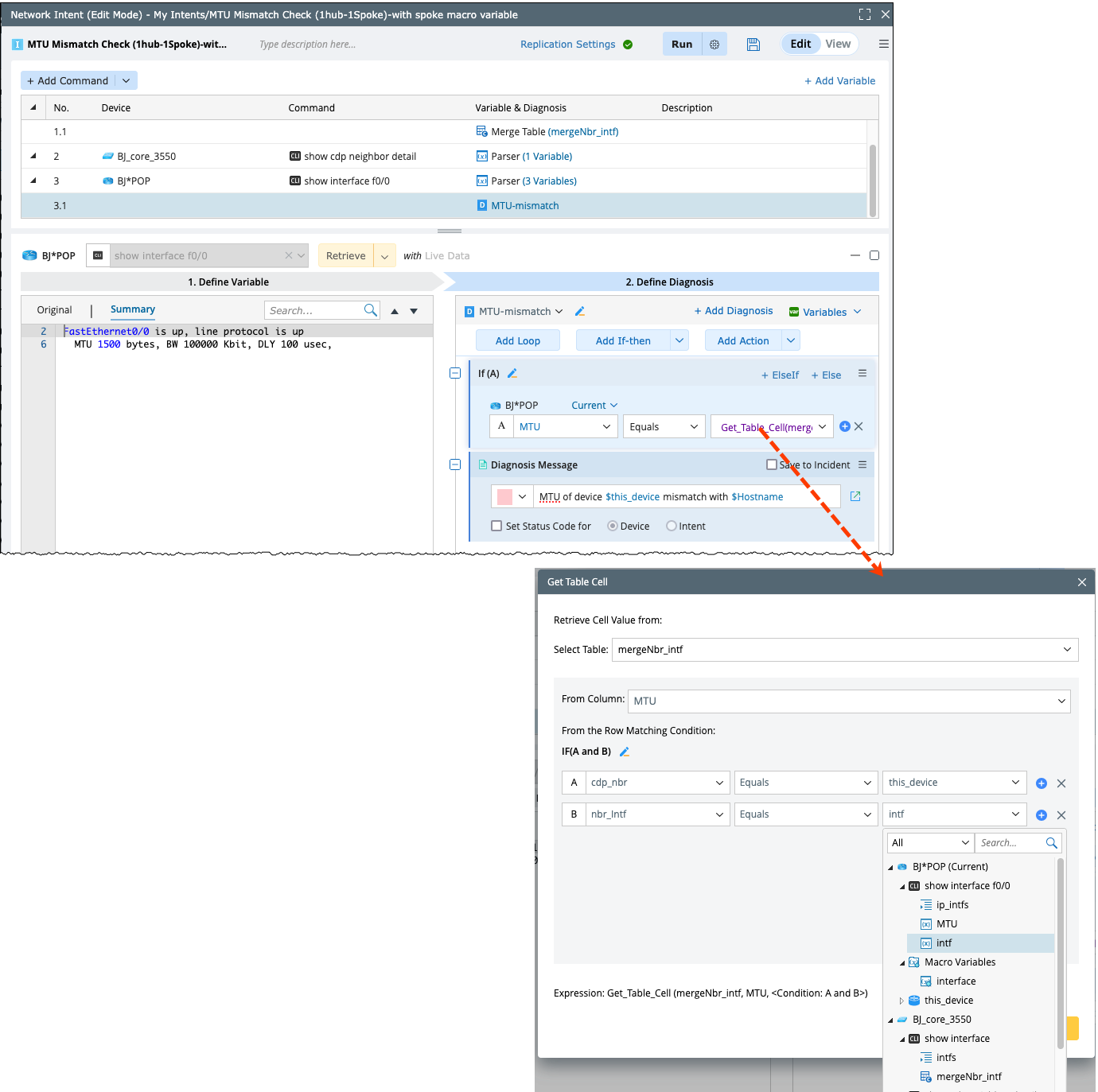This screenshot has width=1098, height=1092.
Task: Add row after nbr_Intf condition B
Action: 1042,815
